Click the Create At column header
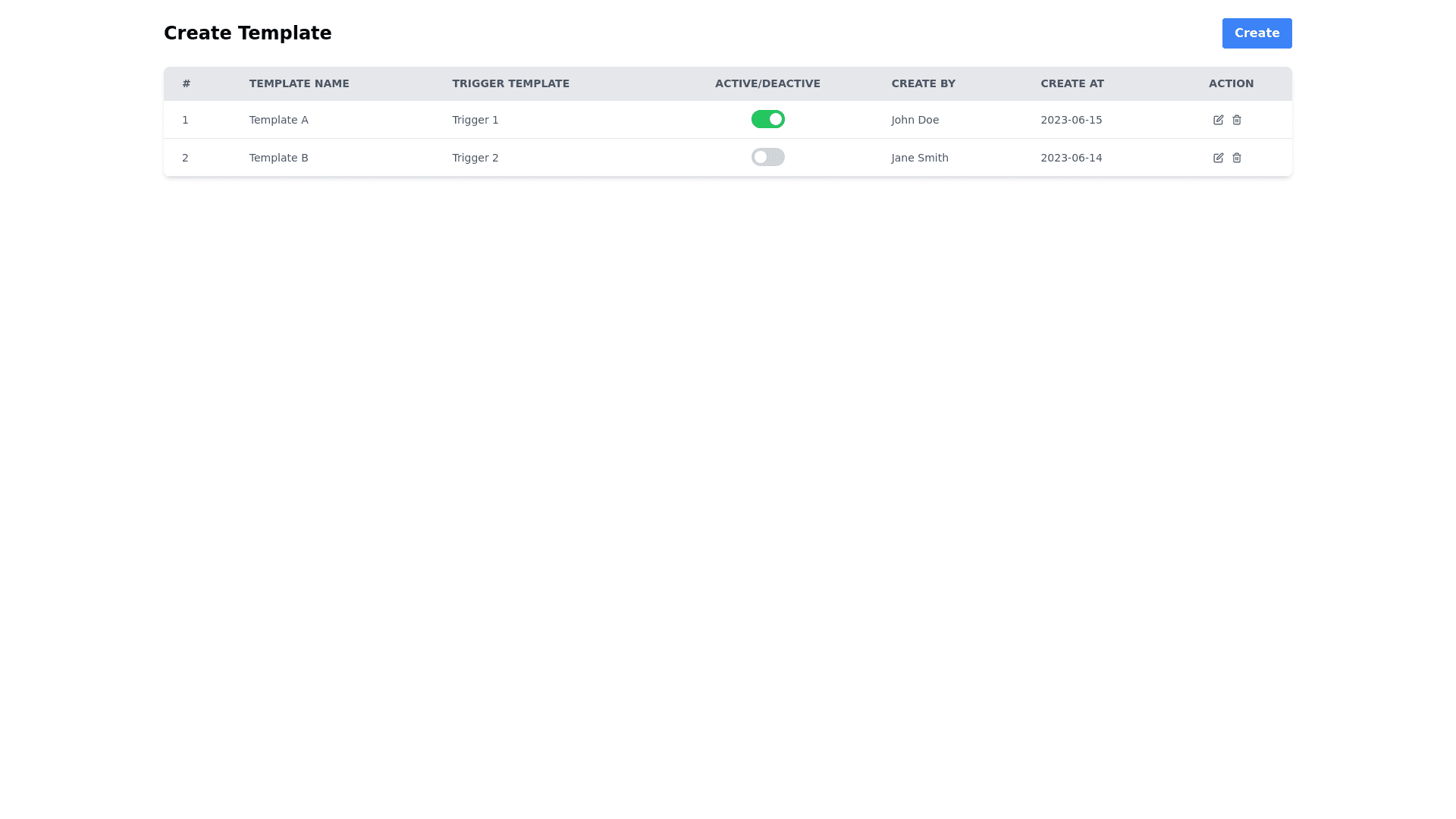Screen dimensions: 1456x819 (1072, 83)
